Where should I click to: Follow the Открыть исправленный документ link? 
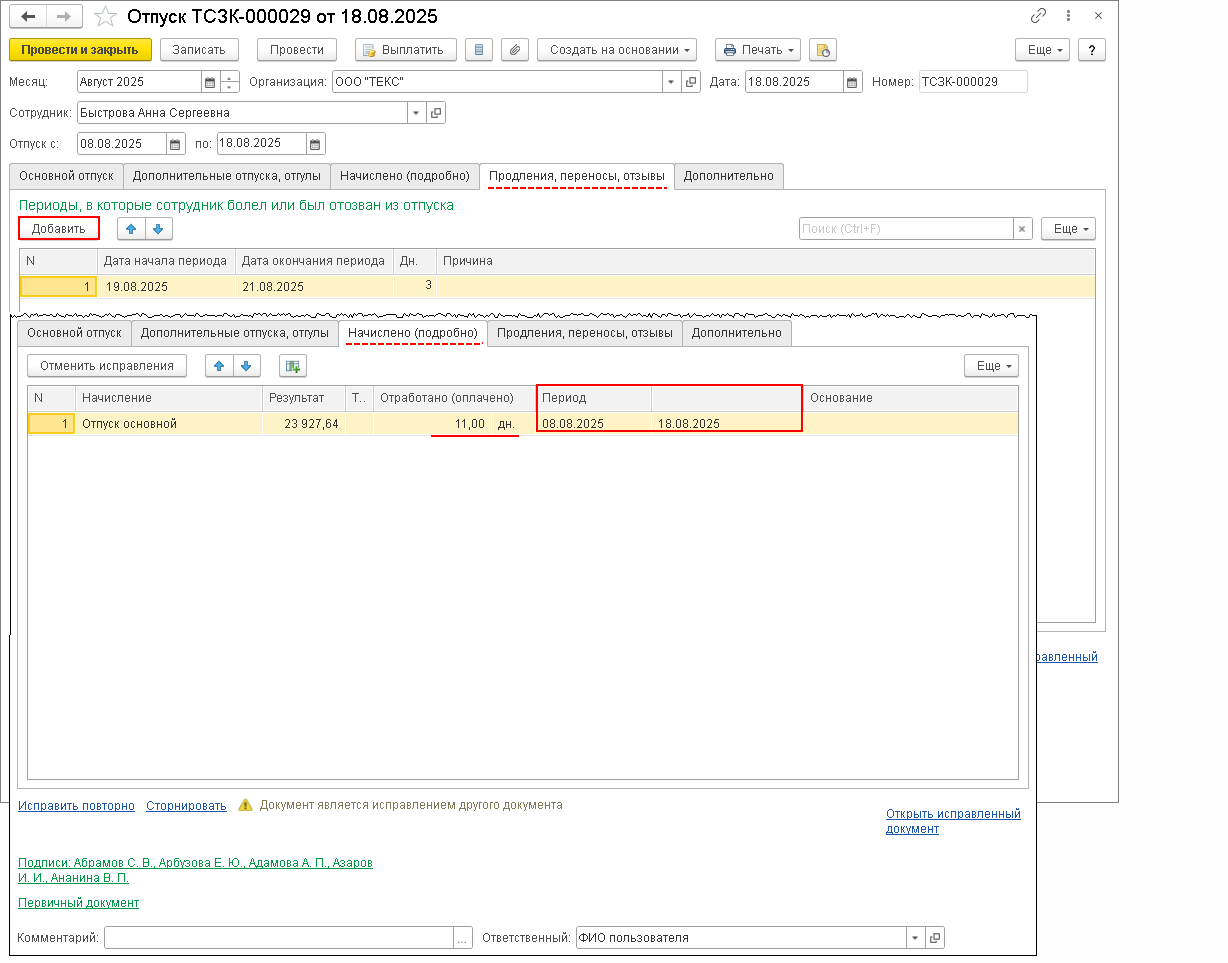click(x=953, y=821)
